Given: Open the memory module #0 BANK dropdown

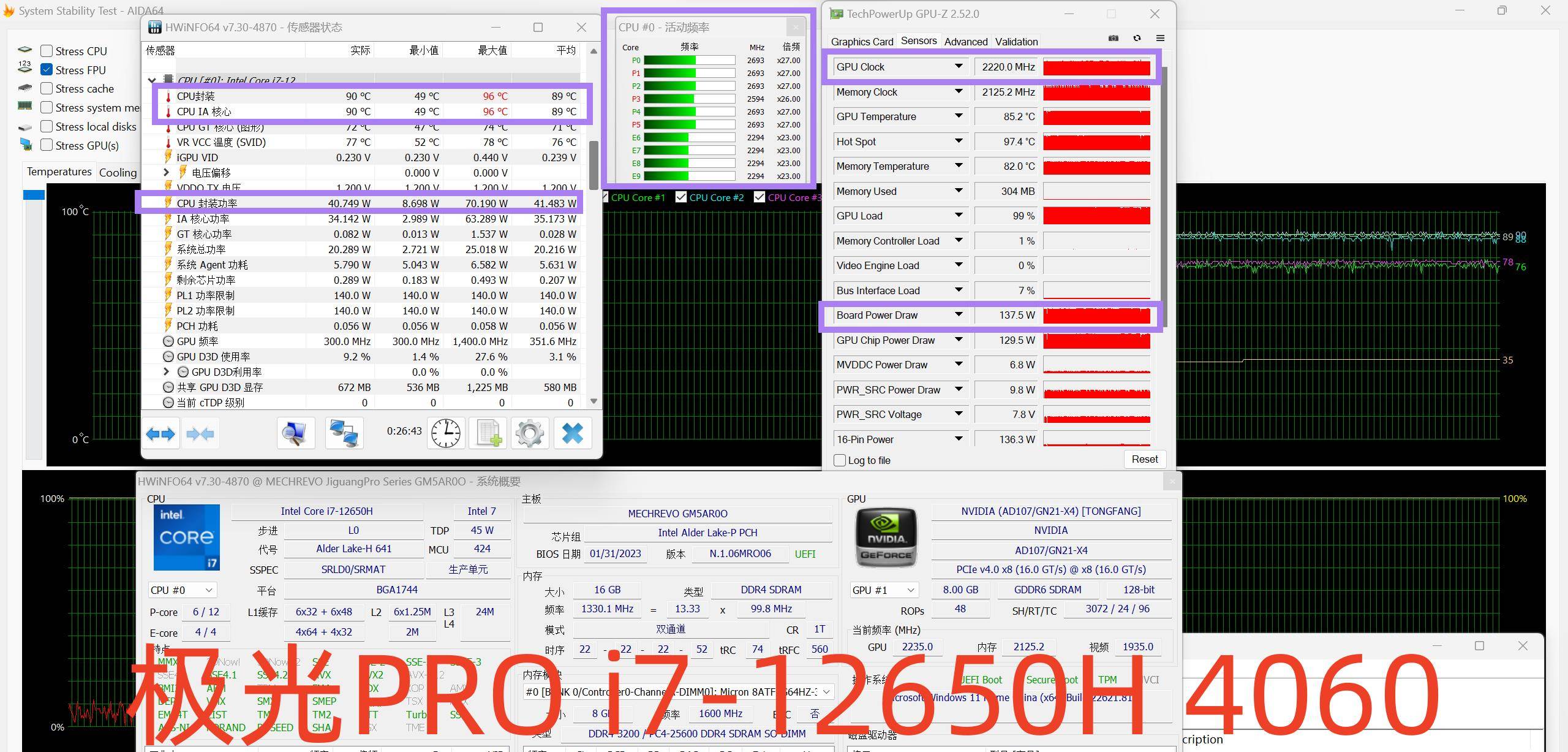Looking at the screenshot, I should tap(678, 691).
